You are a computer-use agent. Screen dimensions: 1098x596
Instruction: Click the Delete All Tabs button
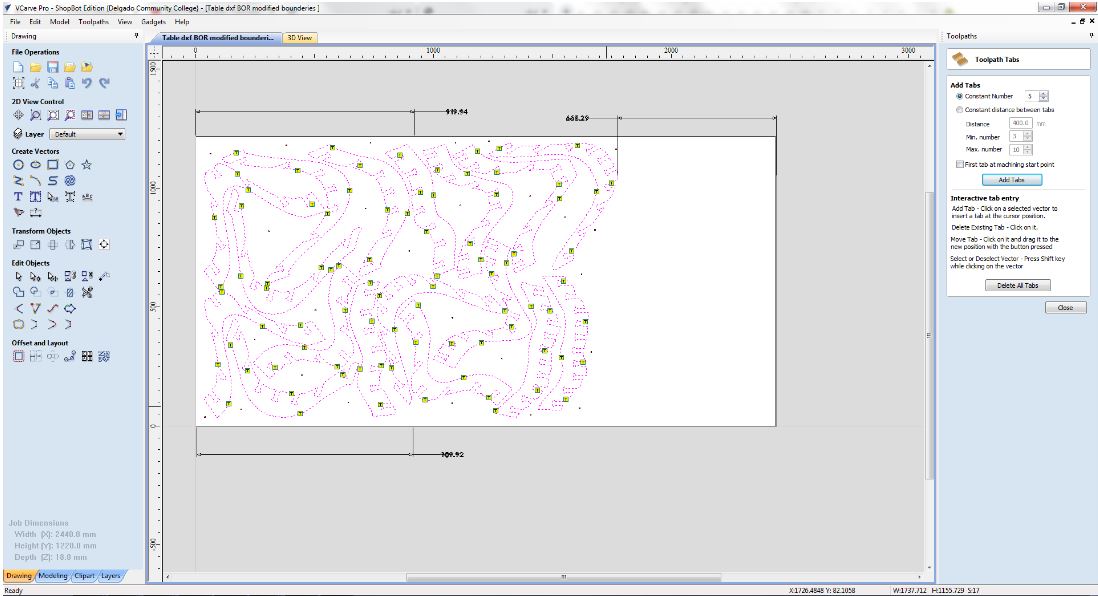(1017, 285)
